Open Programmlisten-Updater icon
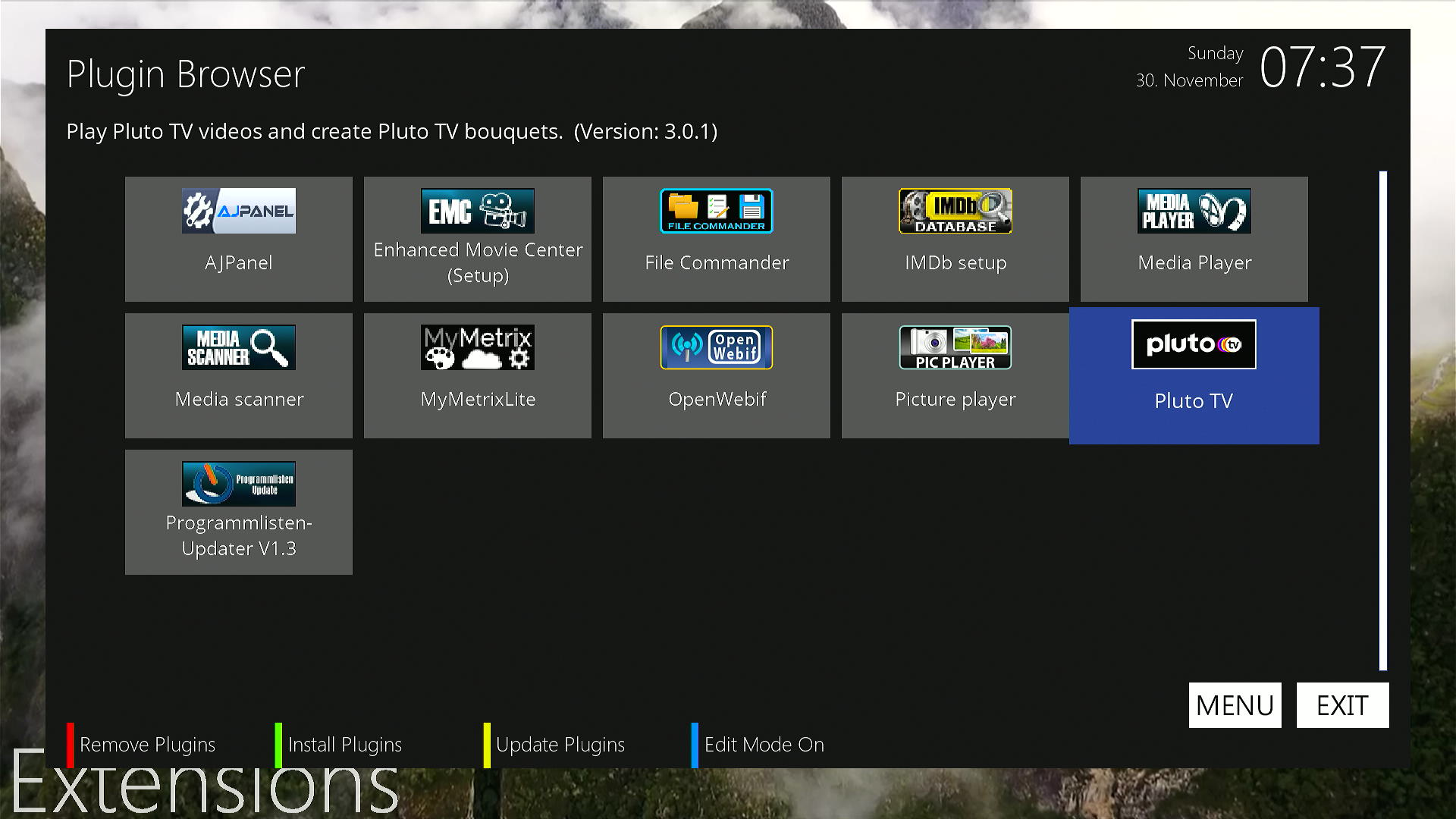 [x=238, y=484]
